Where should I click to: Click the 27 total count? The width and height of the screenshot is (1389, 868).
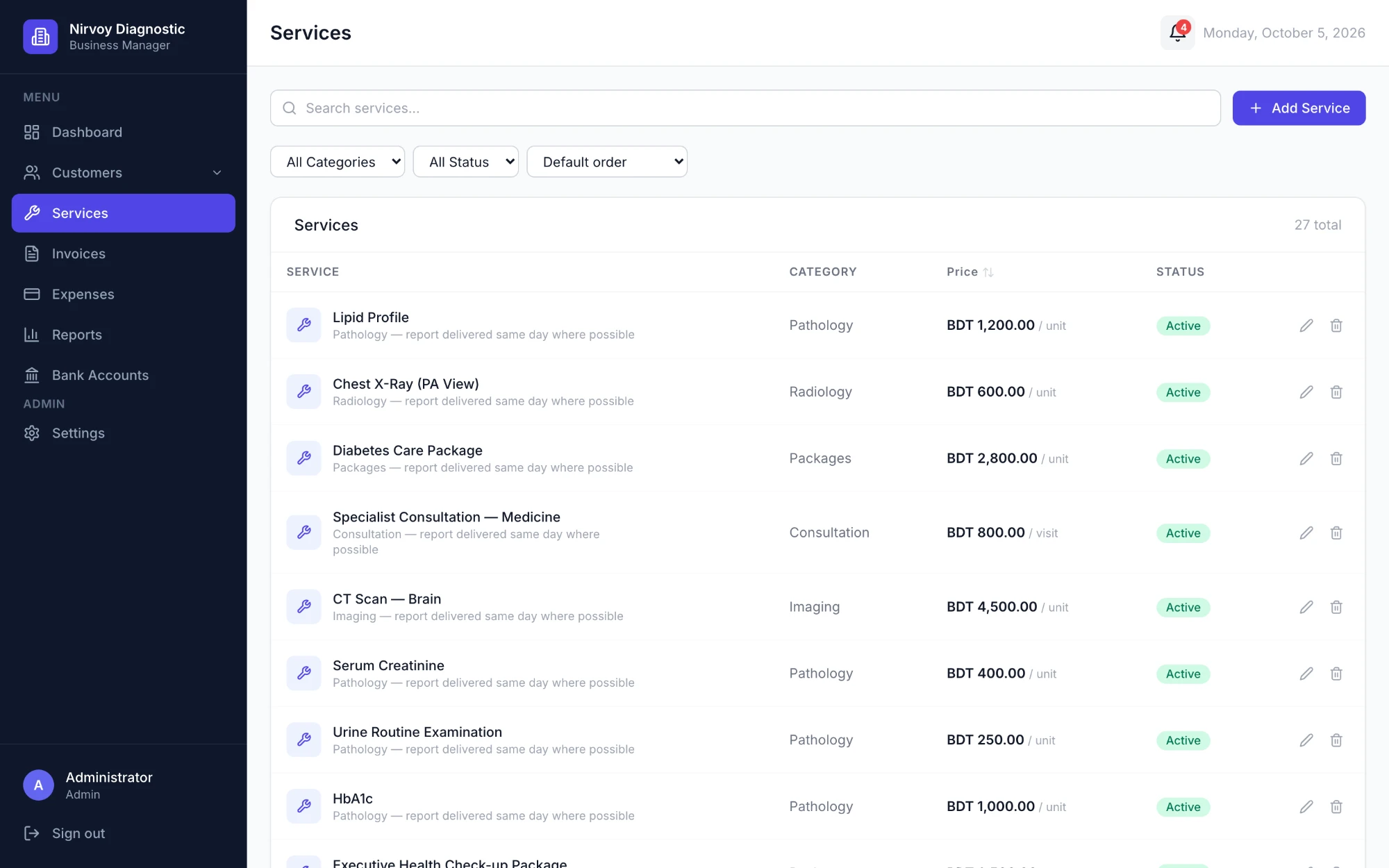click(x=1317, y=225)
